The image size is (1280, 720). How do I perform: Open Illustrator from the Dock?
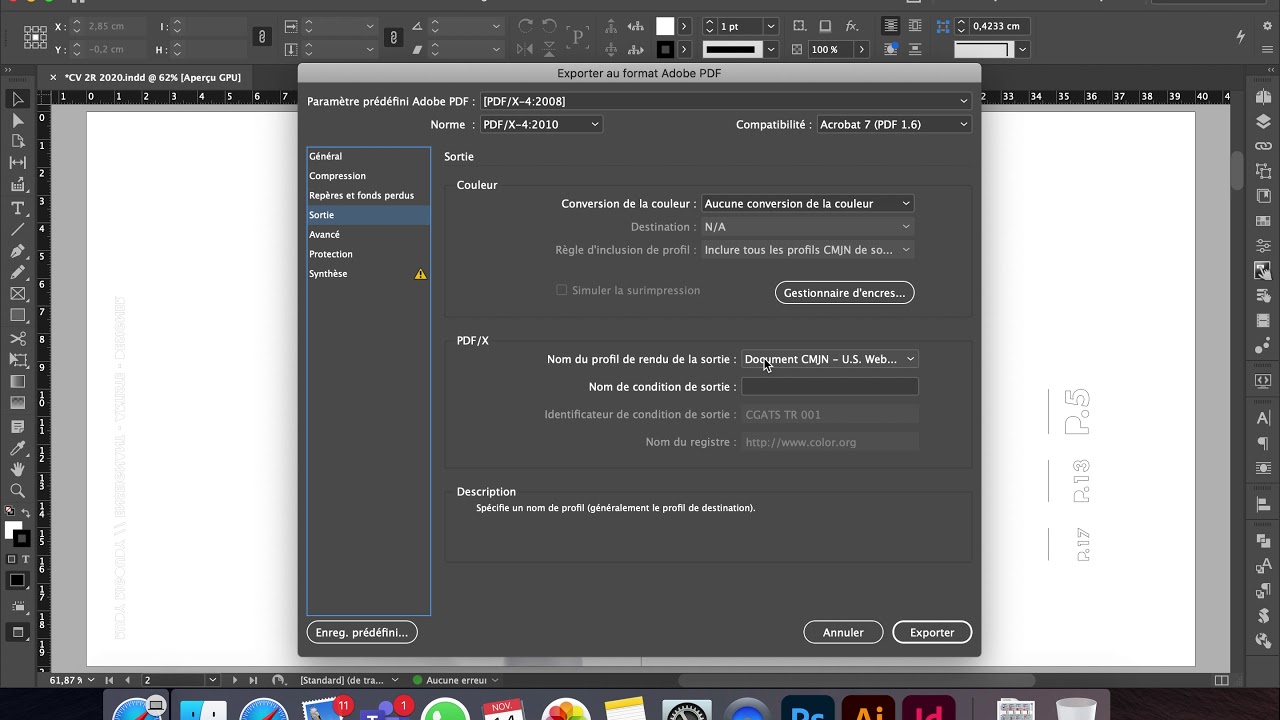tap(868, 710)
